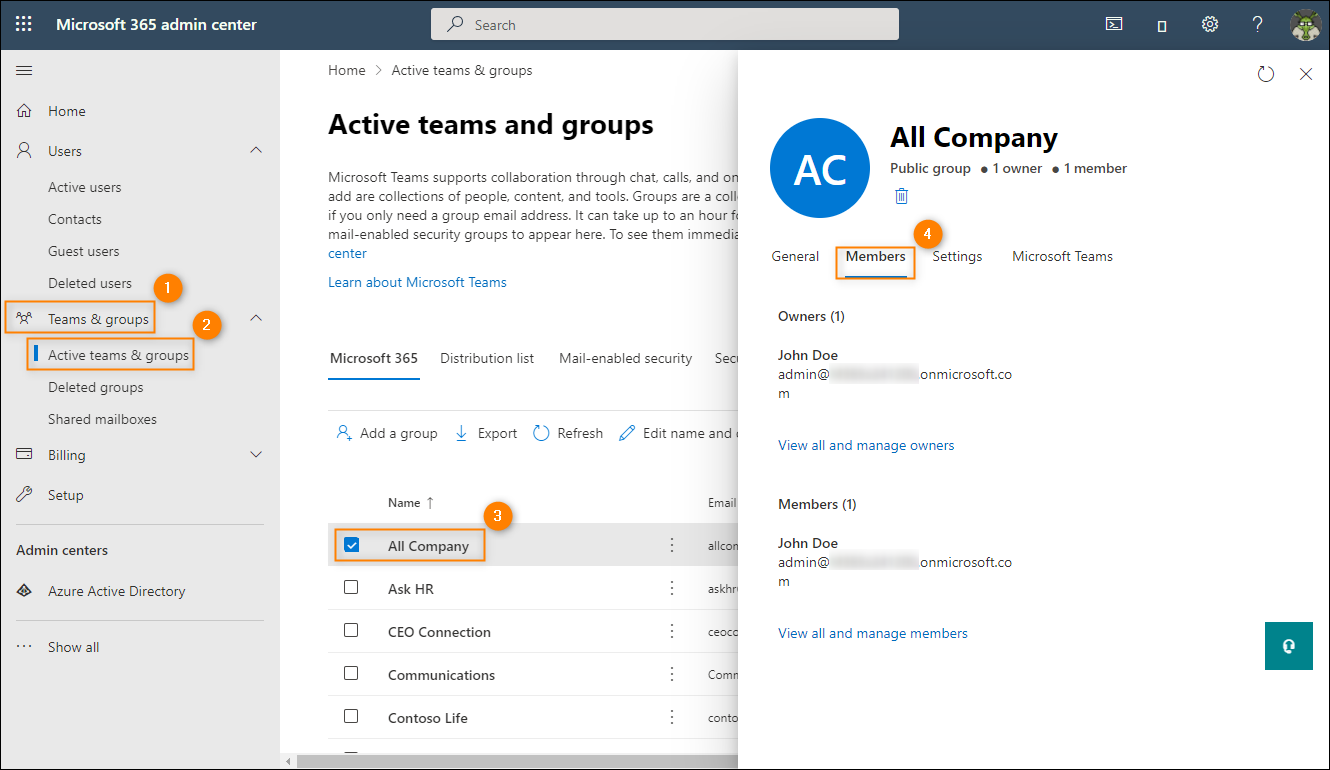Click the CEO Connection group name

439,632
